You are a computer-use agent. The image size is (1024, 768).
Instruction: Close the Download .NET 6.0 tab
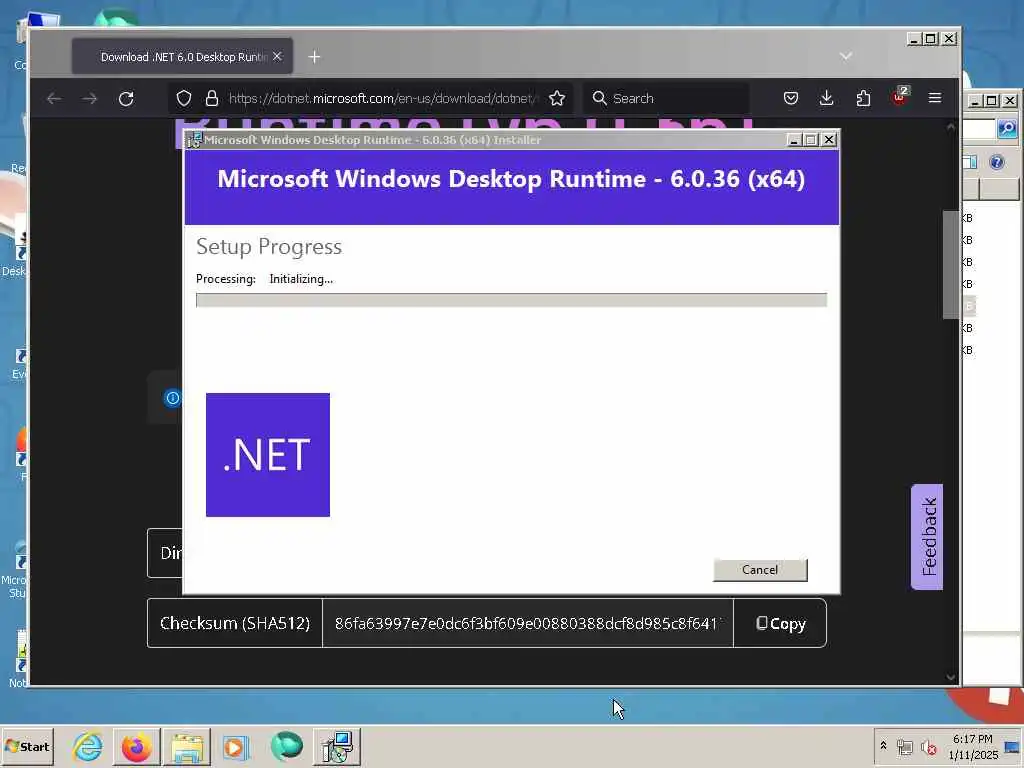click(x=278, y=57)
